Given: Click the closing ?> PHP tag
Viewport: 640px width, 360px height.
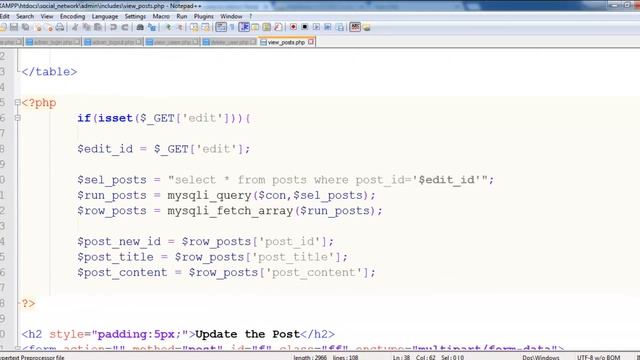Looking at the screenshot, I should pyautogui.click(x=28, y=304).
